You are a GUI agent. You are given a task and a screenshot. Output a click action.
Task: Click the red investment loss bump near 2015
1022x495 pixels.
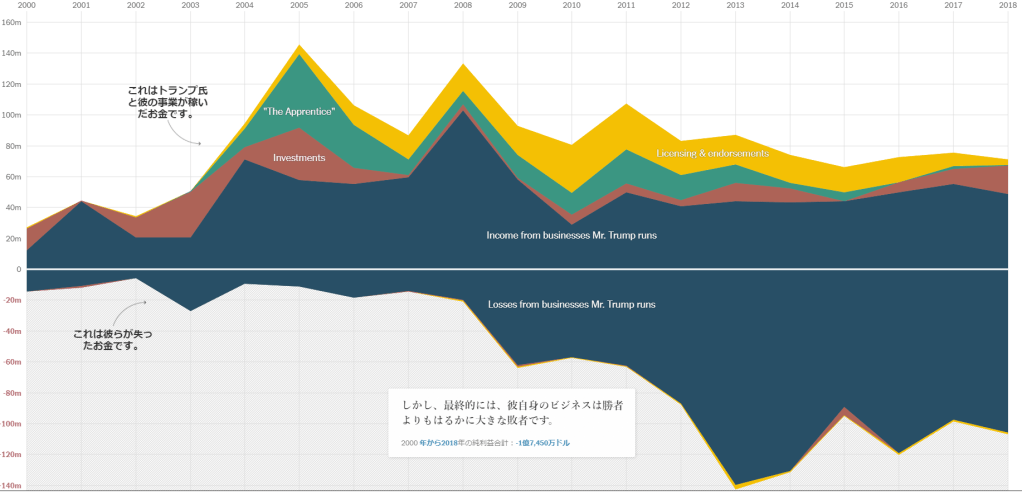click(845, 411)
